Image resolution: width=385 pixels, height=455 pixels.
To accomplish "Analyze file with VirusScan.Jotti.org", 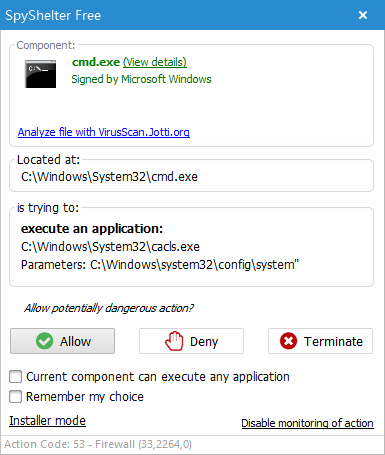I will tap(104, 132).
